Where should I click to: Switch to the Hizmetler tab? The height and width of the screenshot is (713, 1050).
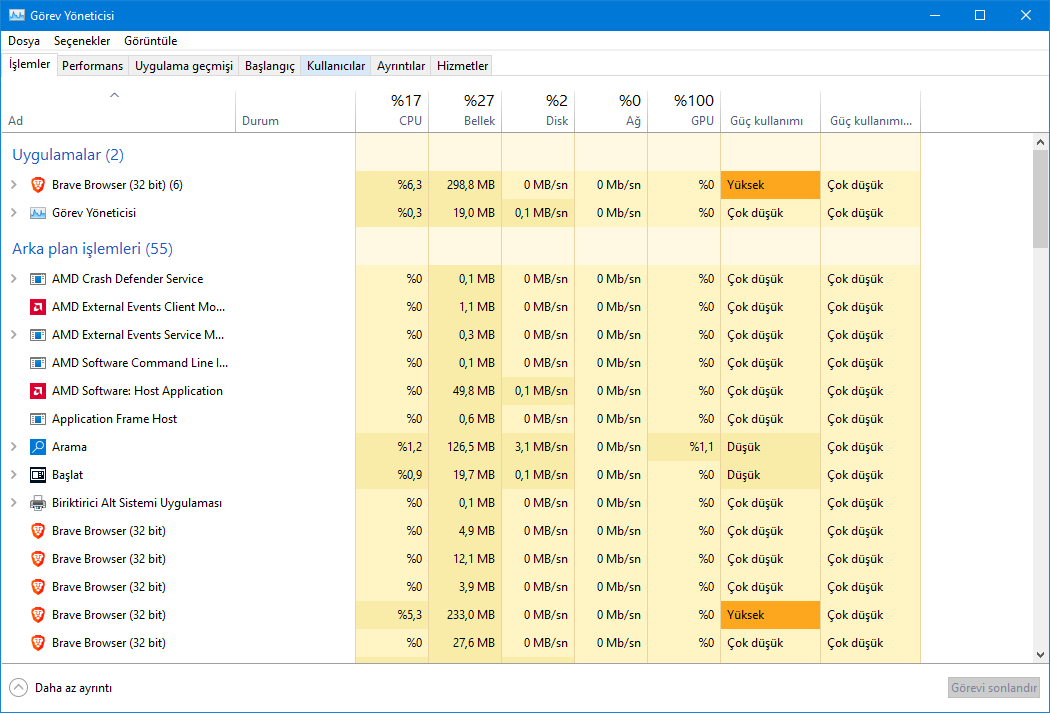click(x=462, y=66)
